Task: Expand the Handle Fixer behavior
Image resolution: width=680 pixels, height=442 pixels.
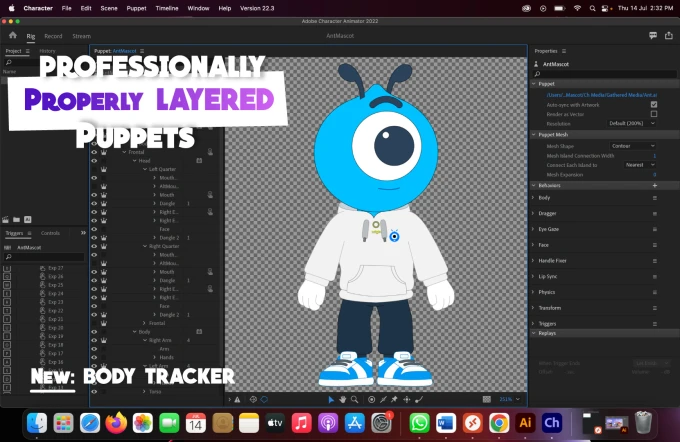Action: point(533,261)
